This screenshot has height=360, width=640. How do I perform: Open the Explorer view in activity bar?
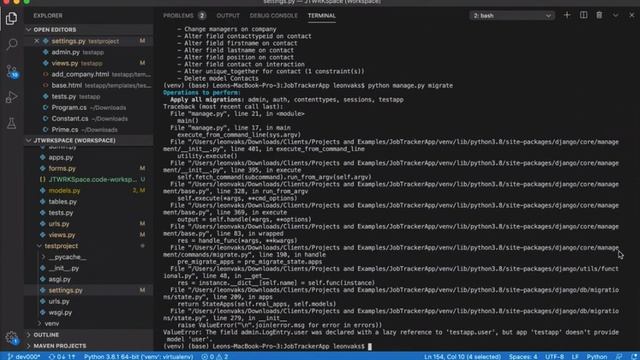(x=11, y=18)
